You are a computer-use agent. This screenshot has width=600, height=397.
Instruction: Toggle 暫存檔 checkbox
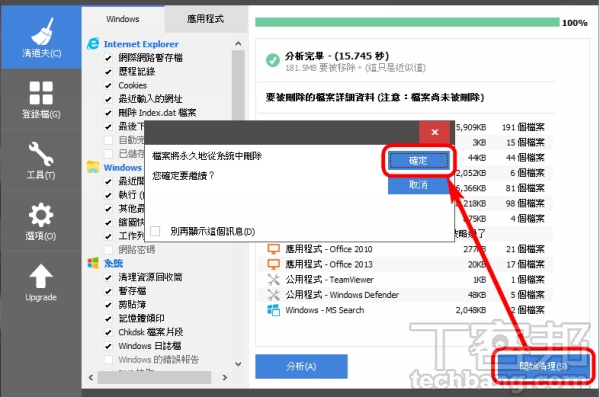pos(108,291)
